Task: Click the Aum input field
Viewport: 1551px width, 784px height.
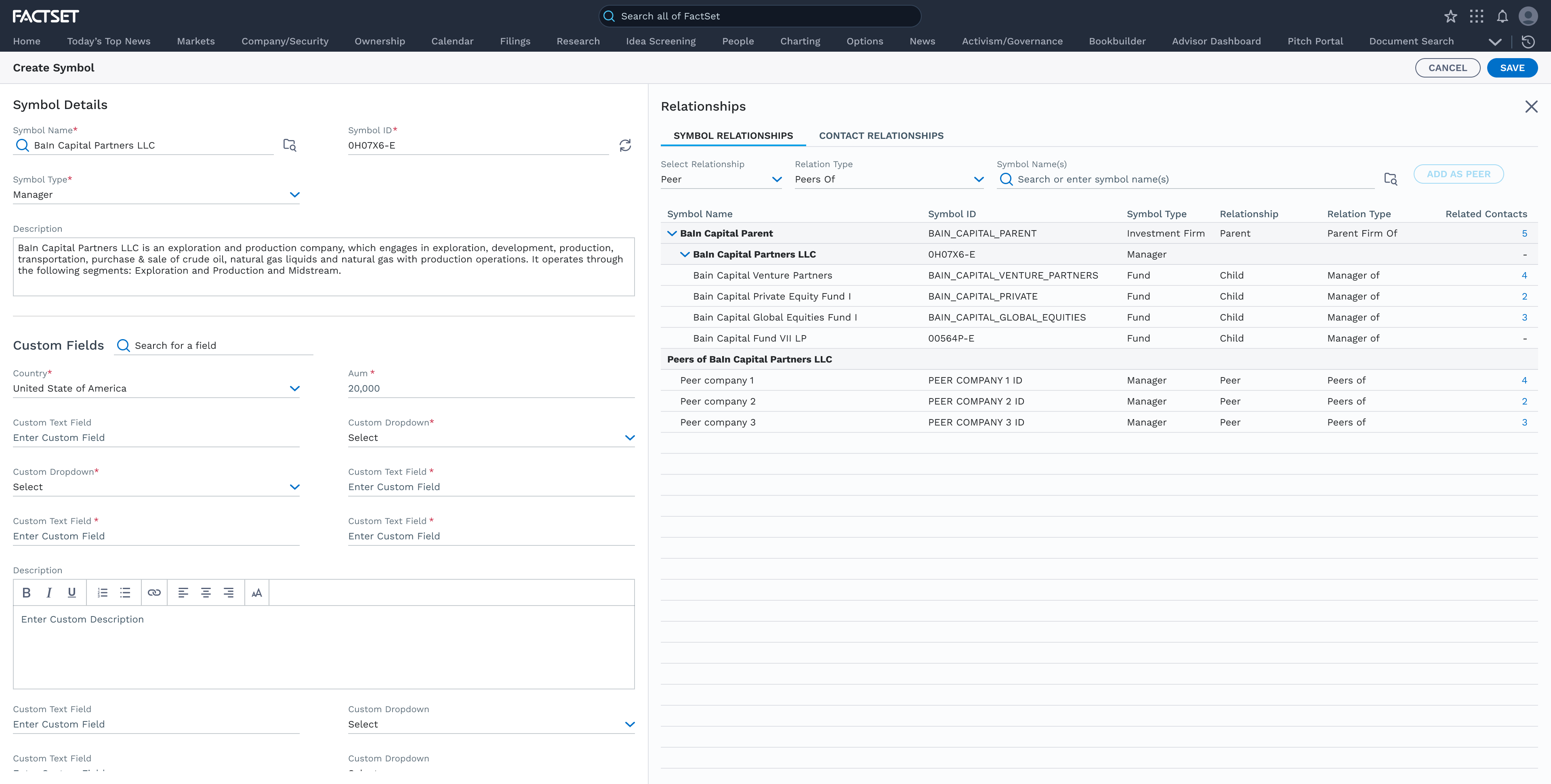Action: (x=491, y=388)
